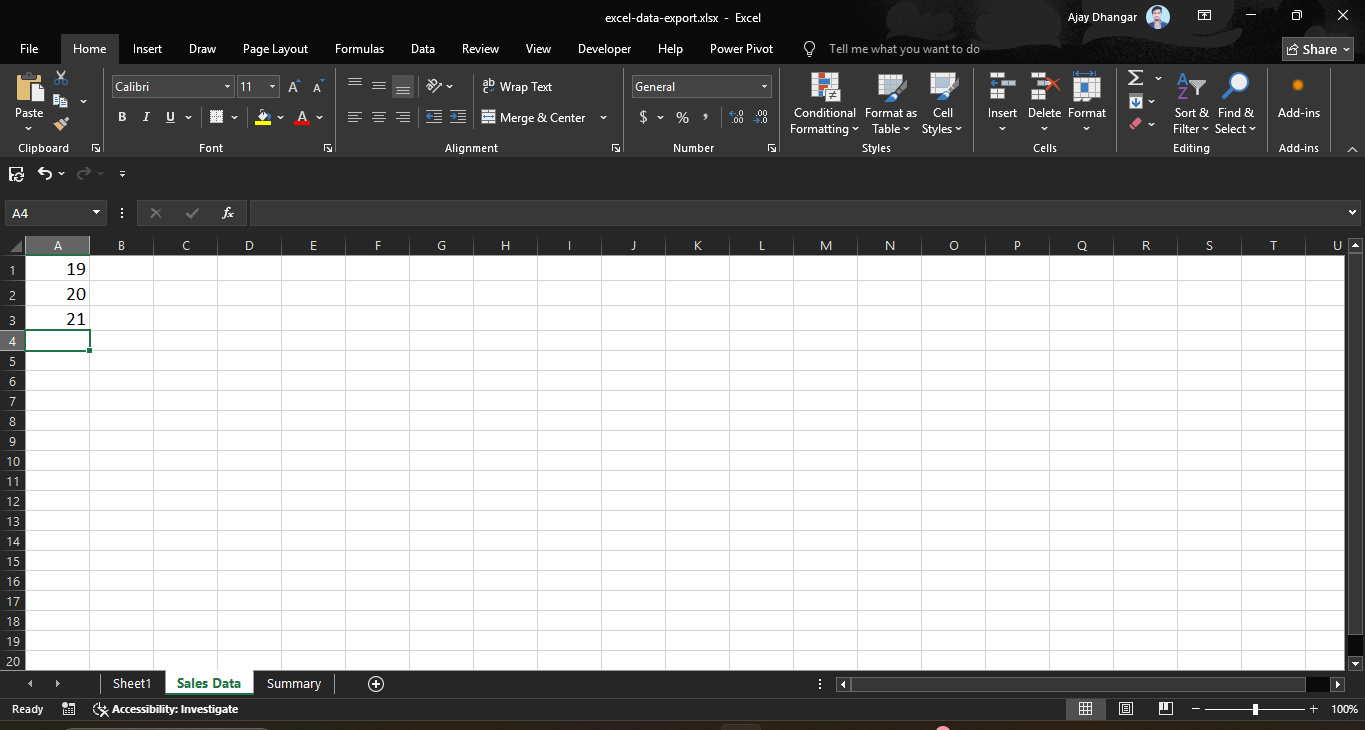Open Cell Styles gallery
The width and height of the screenshot is (1365, 730).
[942, 103]
